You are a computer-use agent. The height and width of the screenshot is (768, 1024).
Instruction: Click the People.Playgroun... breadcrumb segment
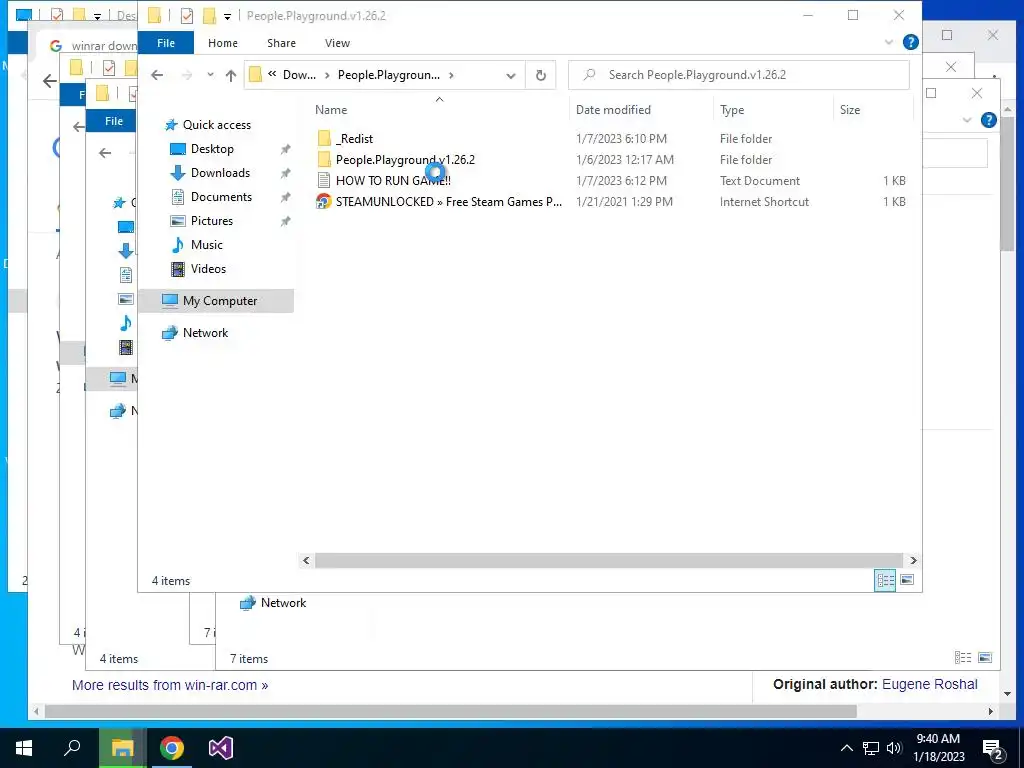[389, 75]
